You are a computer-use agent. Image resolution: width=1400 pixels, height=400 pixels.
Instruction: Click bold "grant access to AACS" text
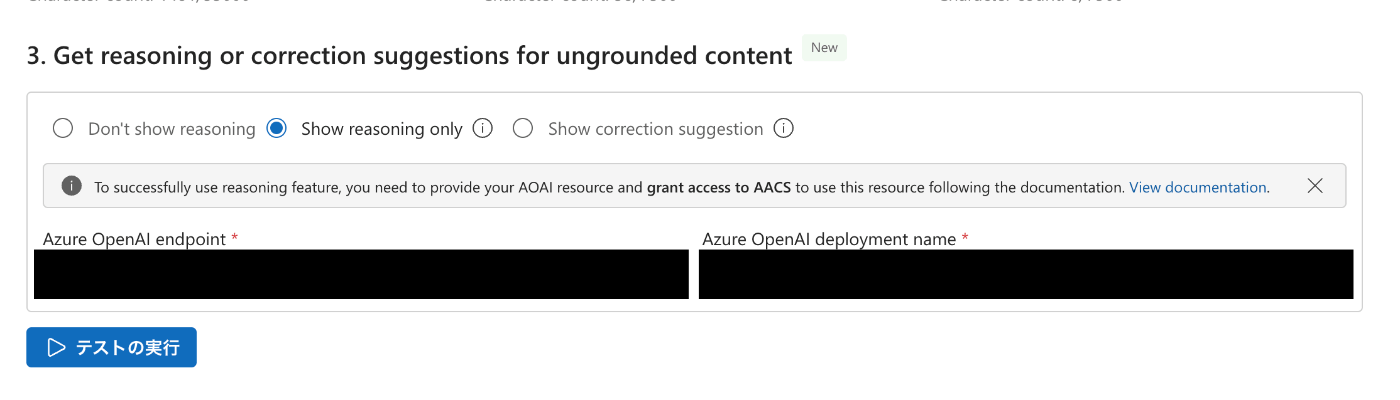tap(719, 187)
